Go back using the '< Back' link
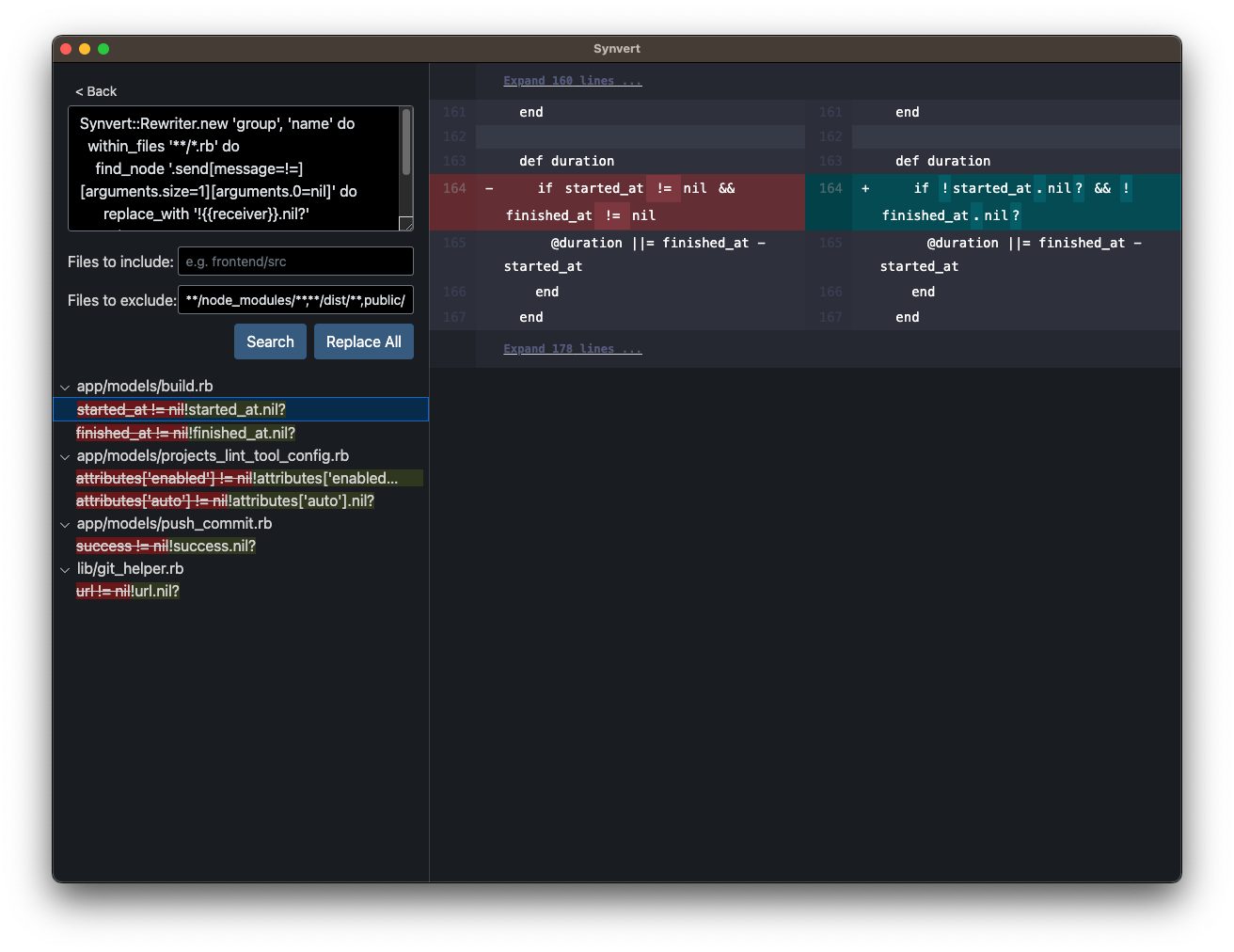Viewport: 1234px width, 952px height. point(96,91)
